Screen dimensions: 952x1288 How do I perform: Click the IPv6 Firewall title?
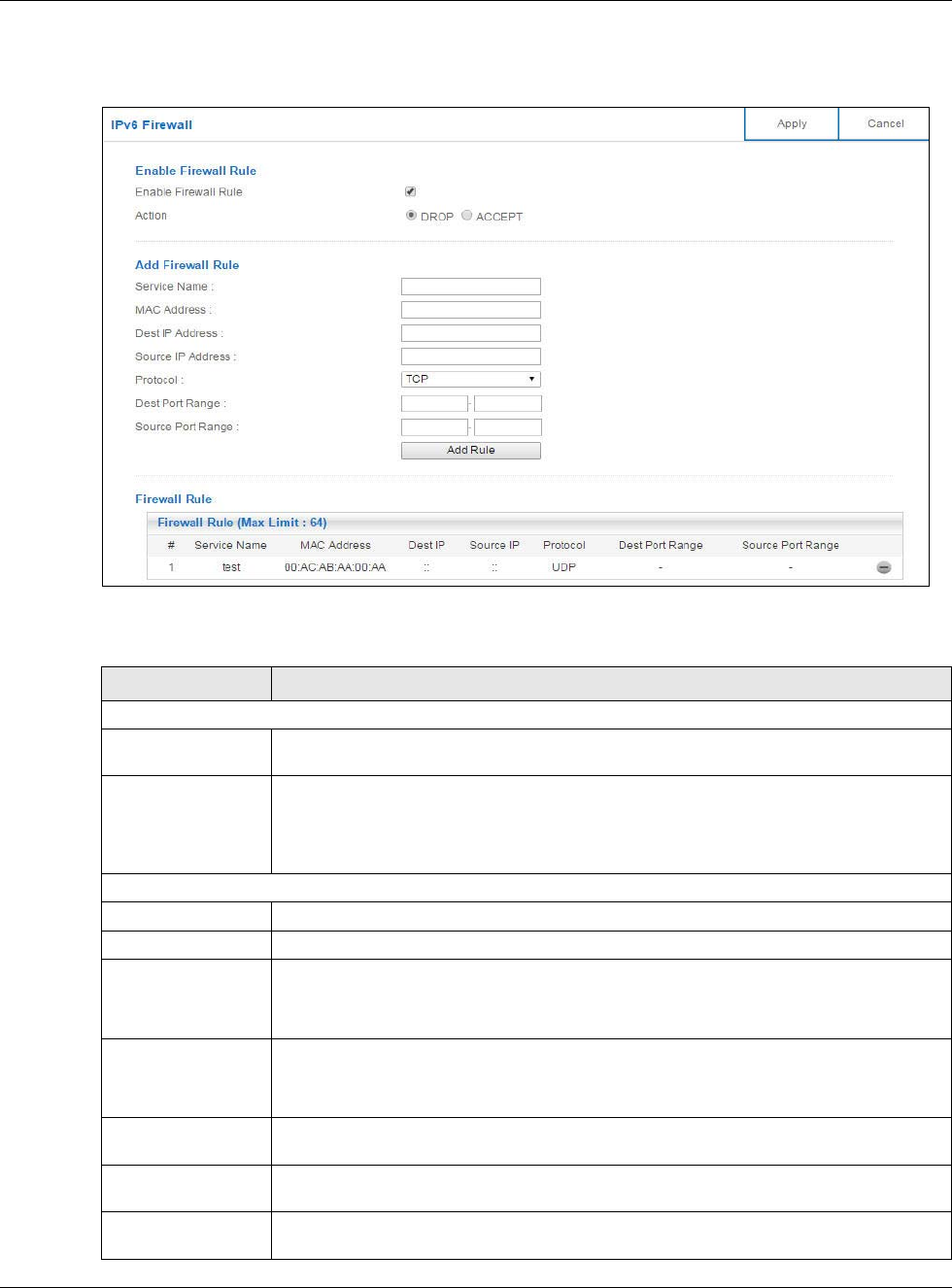pos(152,124)
